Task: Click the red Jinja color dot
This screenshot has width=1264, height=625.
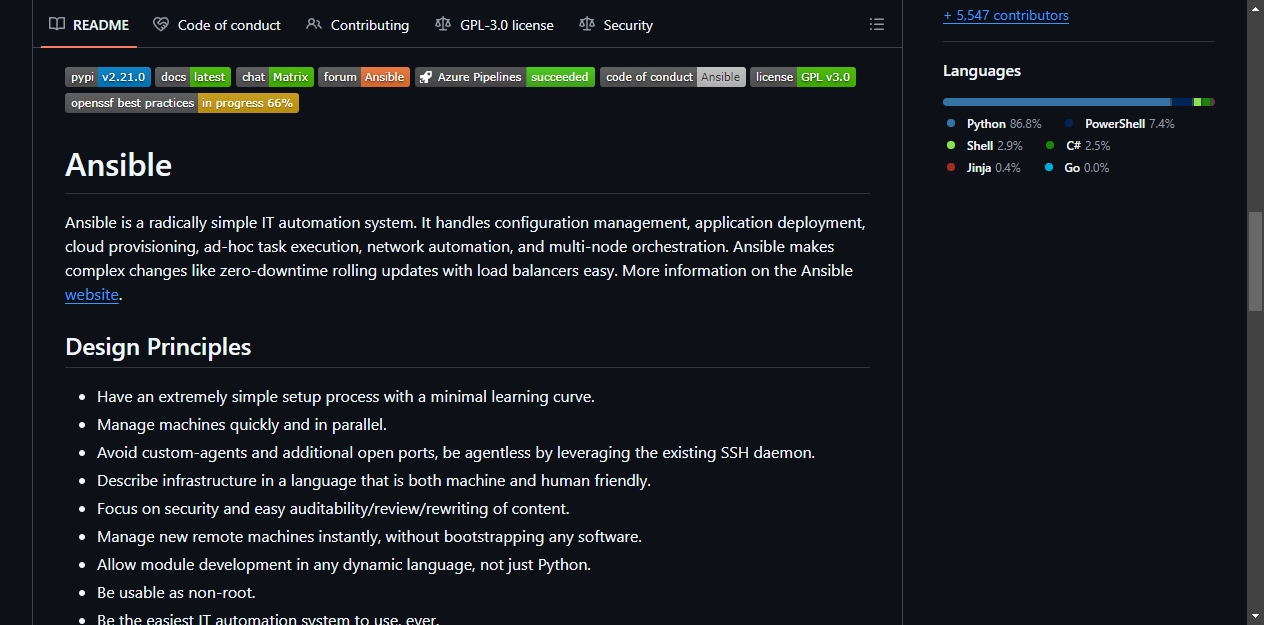Action: coord(951,168)
